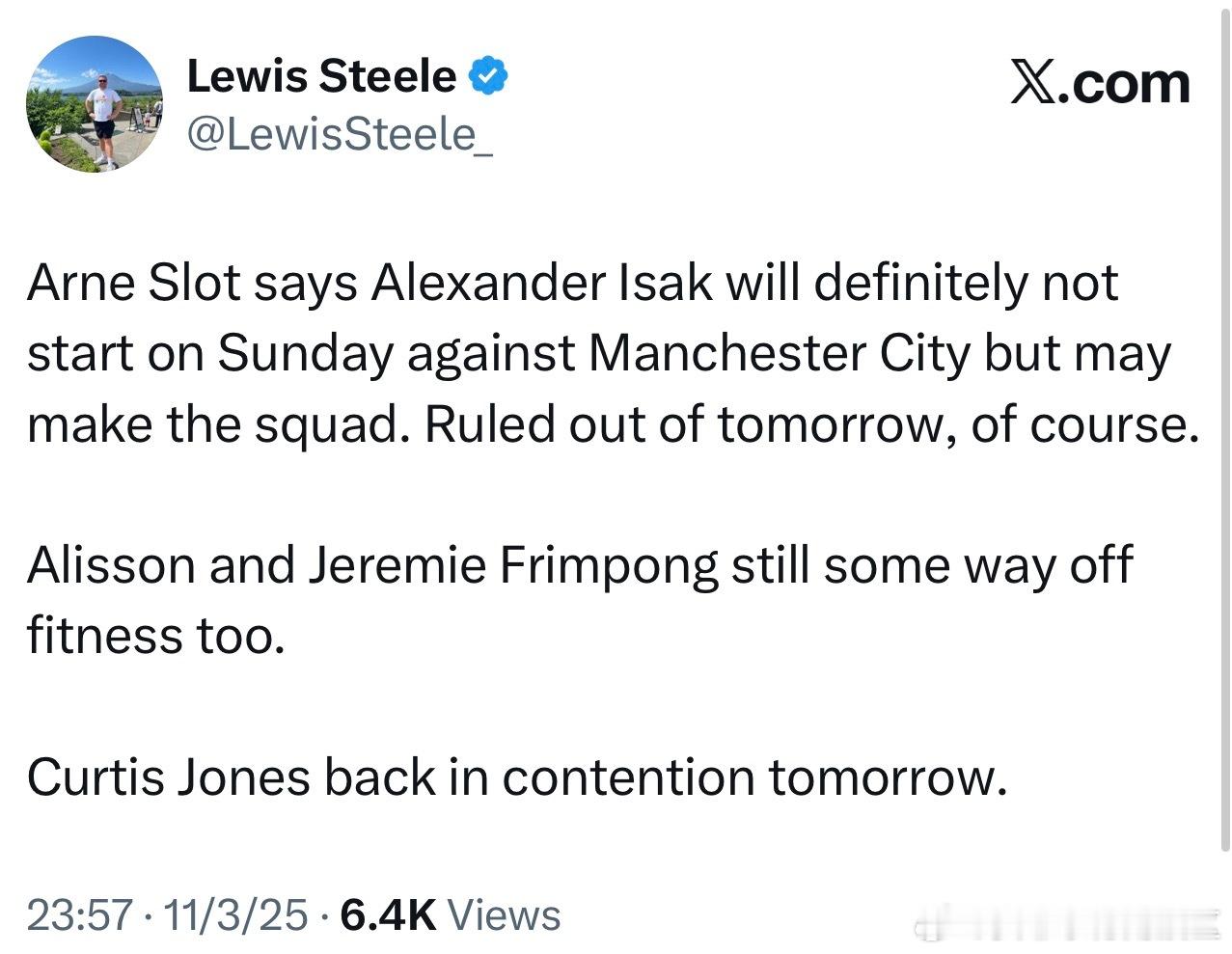Click the blurred watermark in the corner

[1069, 920]
